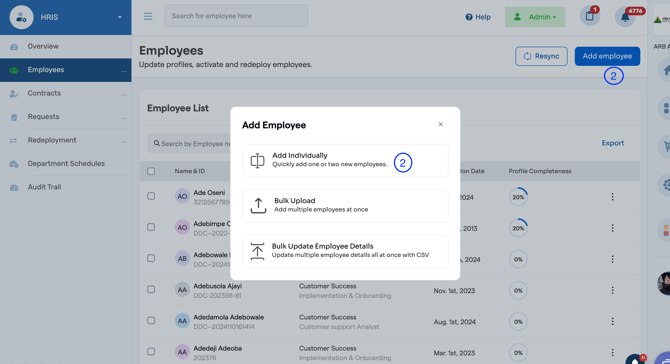Open the three-dot menu for Ade Oseni
Image resolution: width=670 pixels, height=364 pixels.
pyautogui.click(x=612, y=197)
